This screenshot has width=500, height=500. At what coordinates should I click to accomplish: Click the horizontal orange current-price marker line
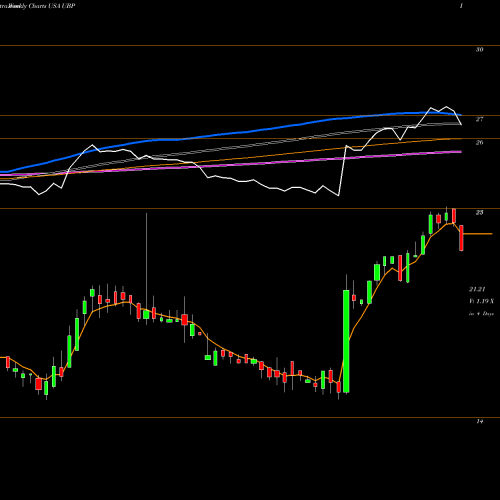[478, 234]
